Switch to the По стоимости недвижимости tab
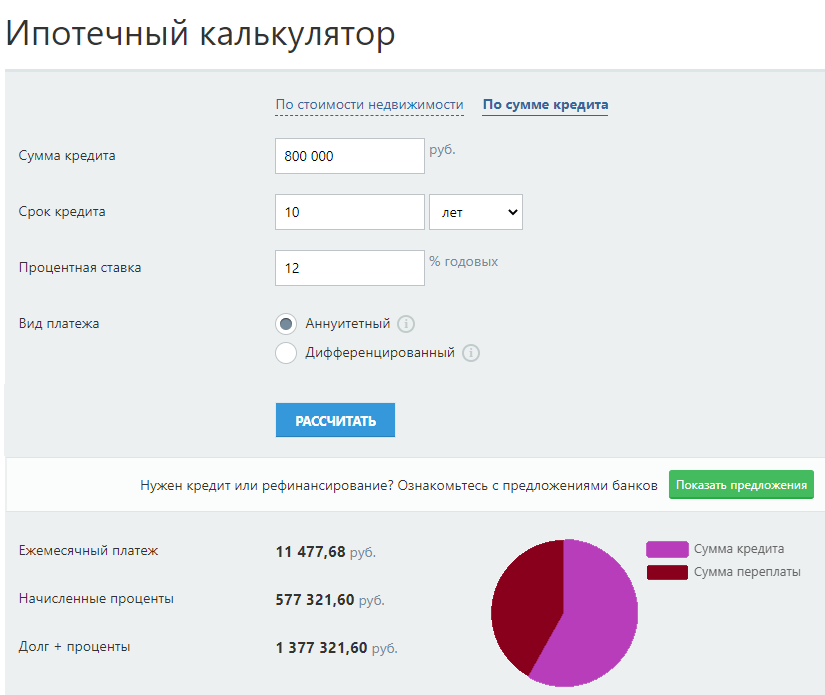 (x=369, y=102)
